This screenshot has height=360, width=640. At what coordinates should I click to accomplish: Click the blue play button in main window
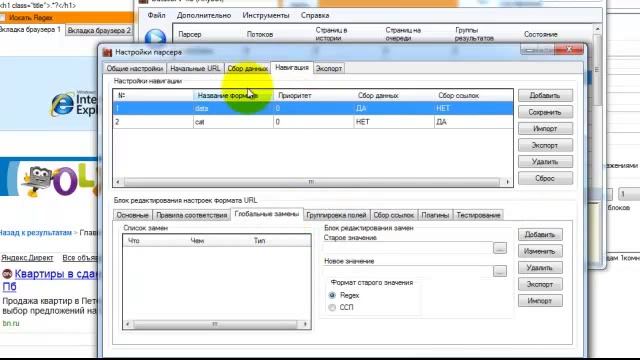click(x=156, y=38)
